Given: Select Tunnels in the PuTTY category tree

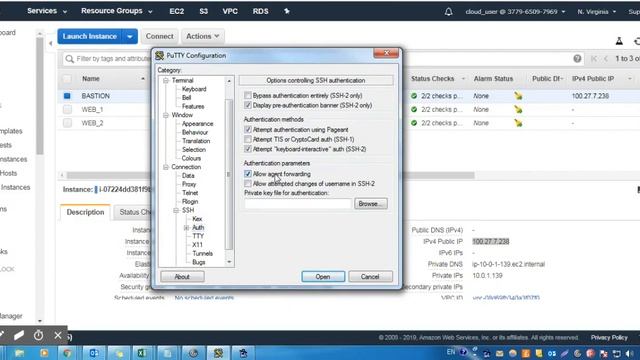Looking at the screenshot, I should coord(202,253).
